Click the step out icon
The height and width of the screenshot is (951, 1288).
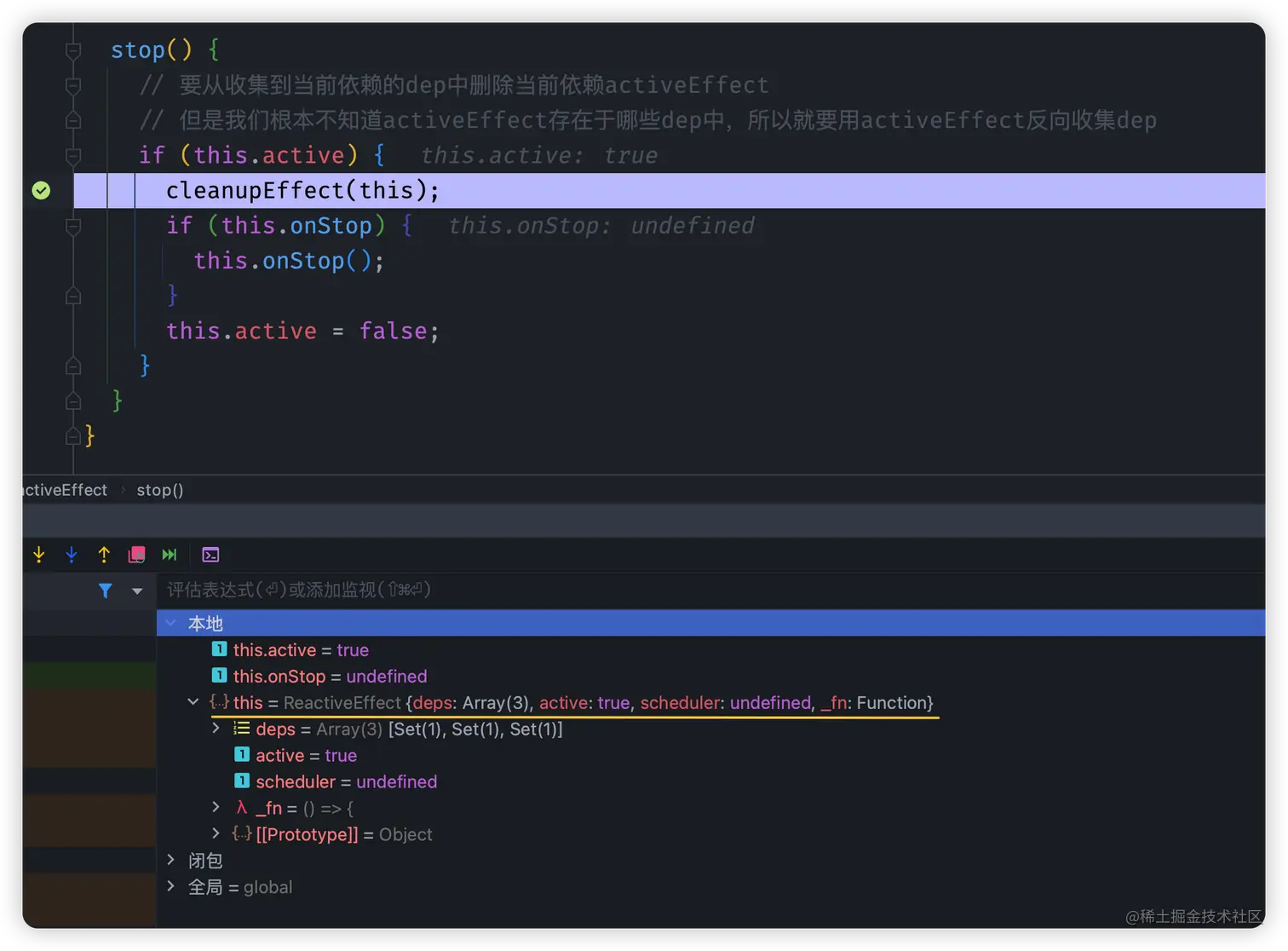(103, 554)
